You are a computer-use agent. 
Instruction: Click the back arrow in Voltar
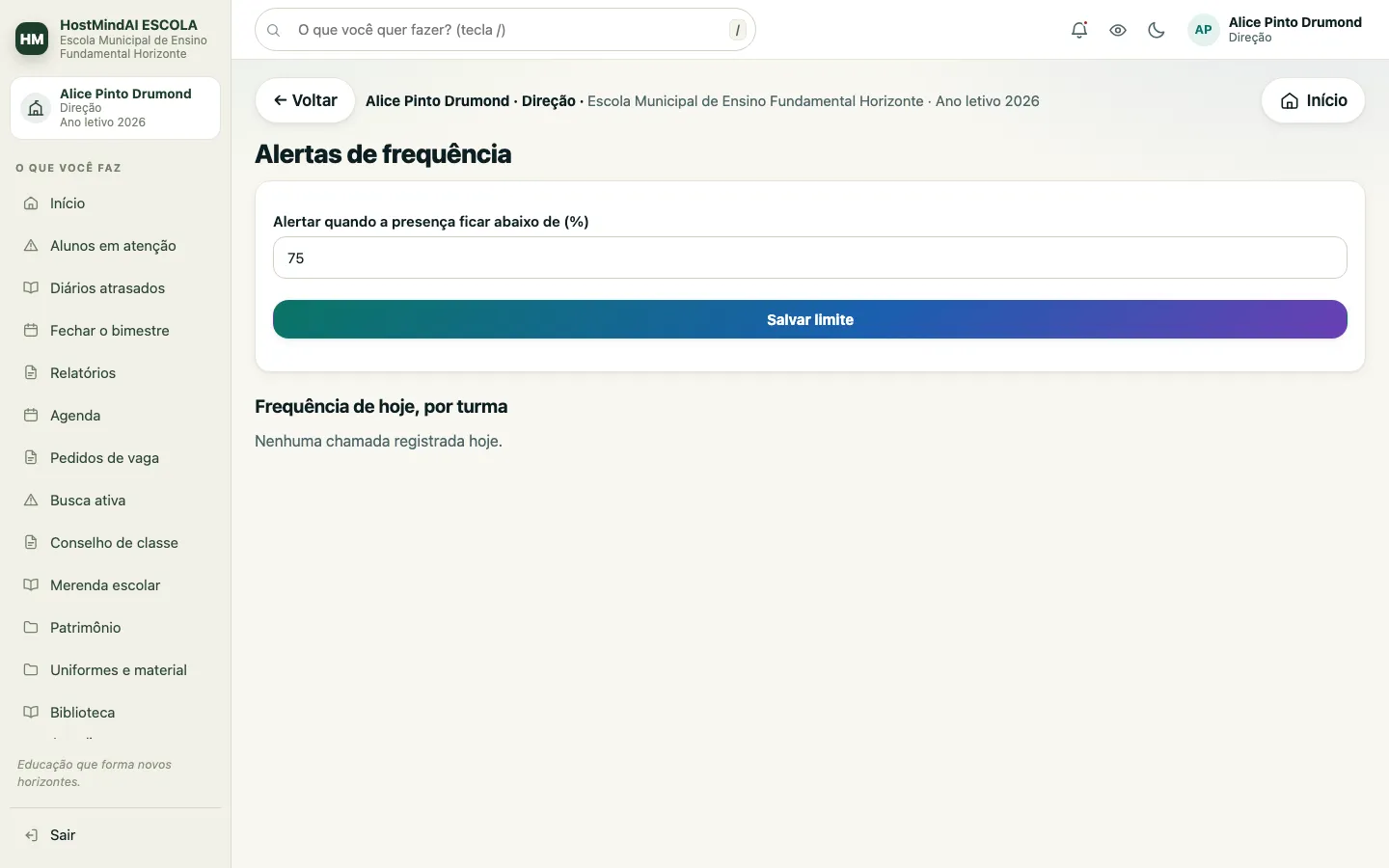280,100
